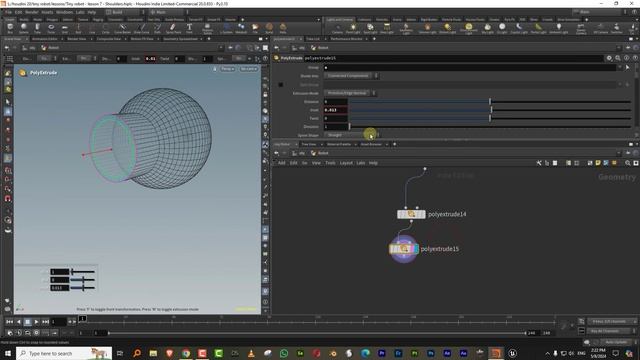
Task: Toggle the Split Group checkbox
Action: (281, 84)
